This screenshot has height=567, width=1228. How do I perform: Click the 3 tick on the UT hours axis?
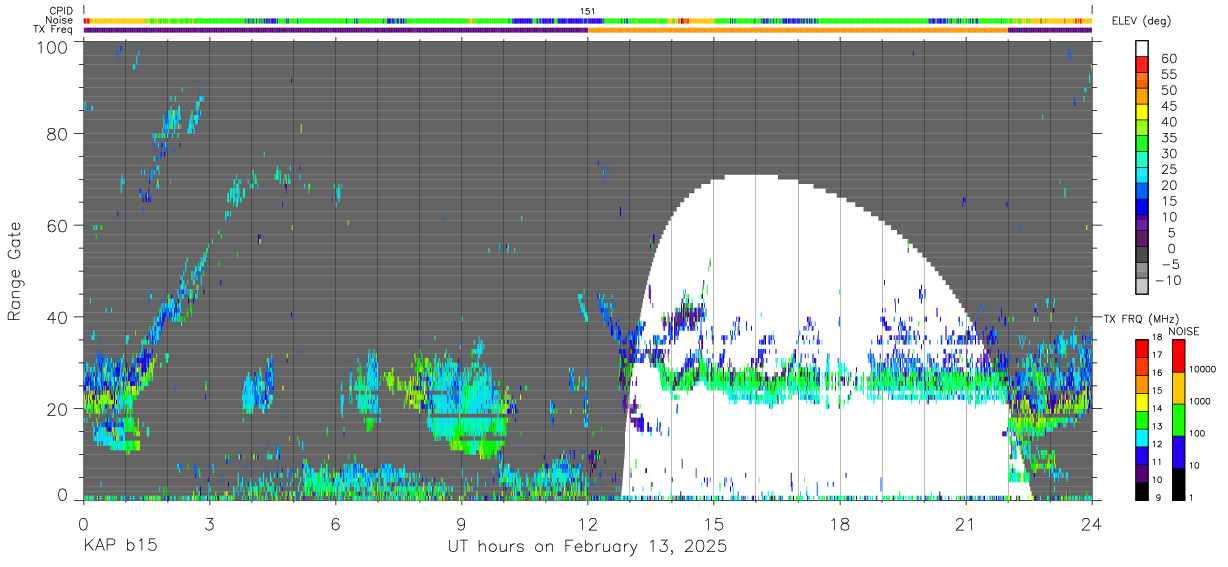coord(209,524)
